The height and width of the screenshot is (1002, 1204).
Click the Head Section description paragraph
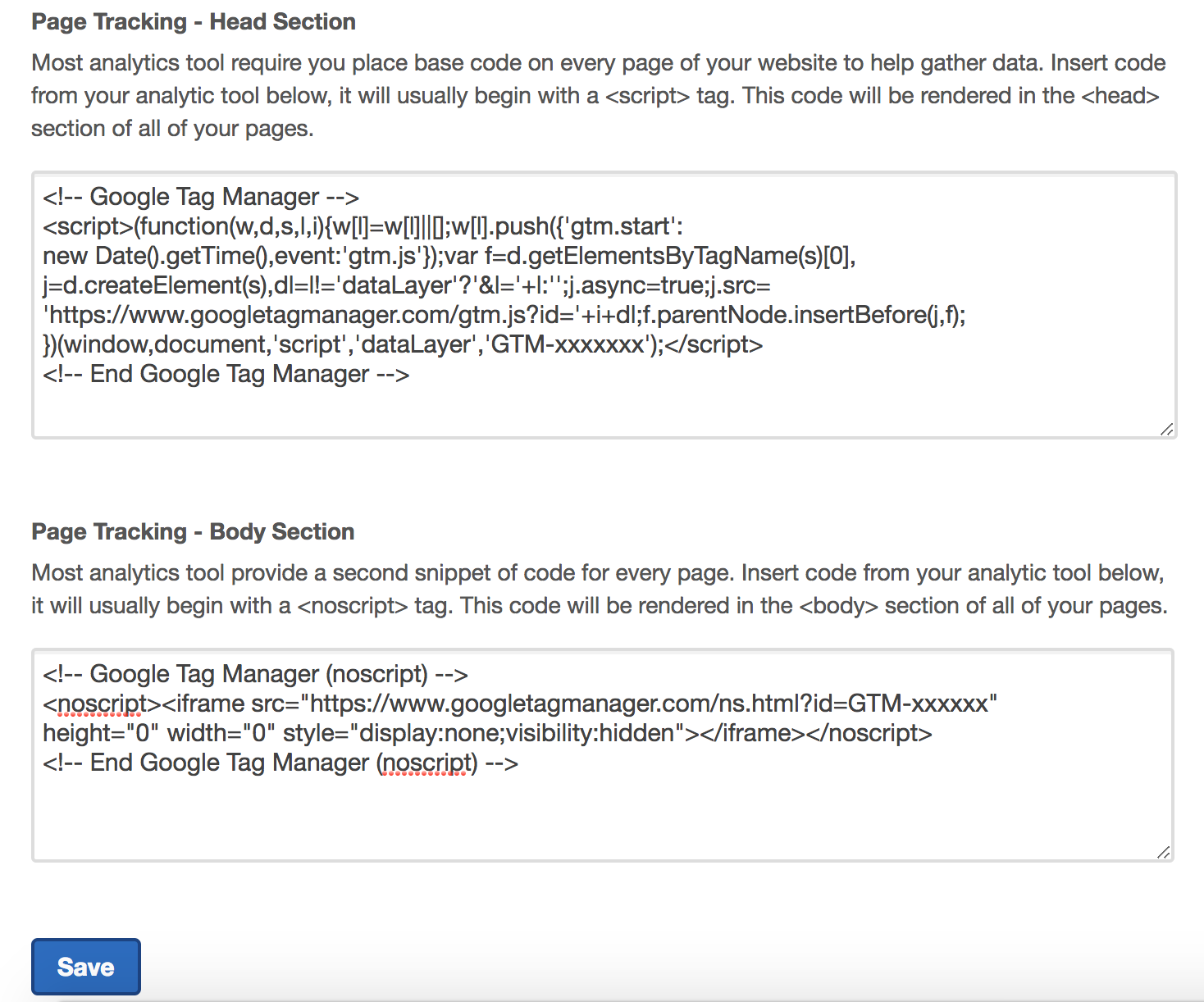point(599,96)
